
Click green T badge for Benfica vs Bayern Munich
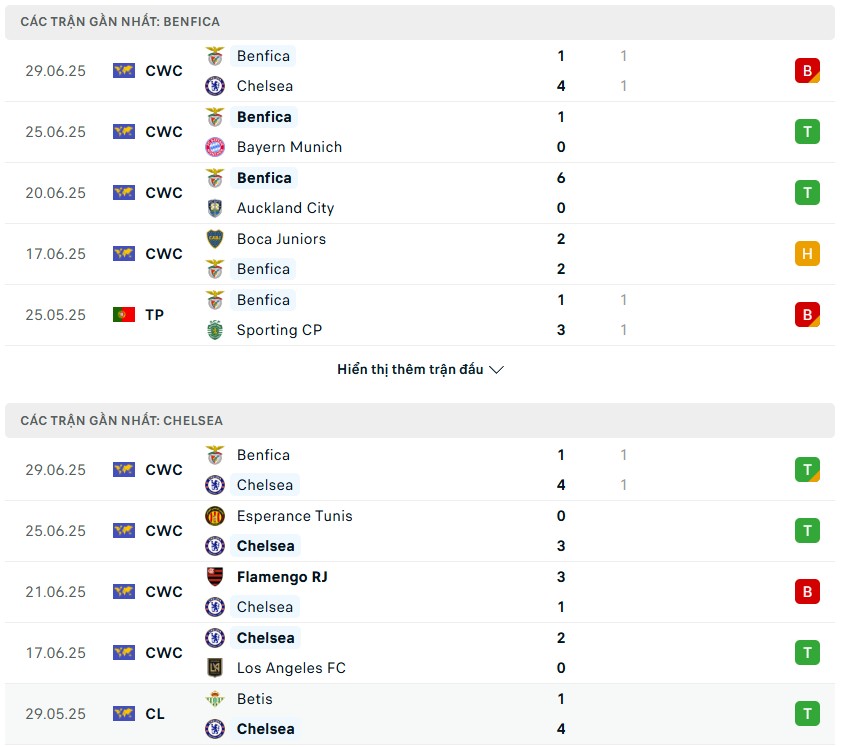(807, 132)
